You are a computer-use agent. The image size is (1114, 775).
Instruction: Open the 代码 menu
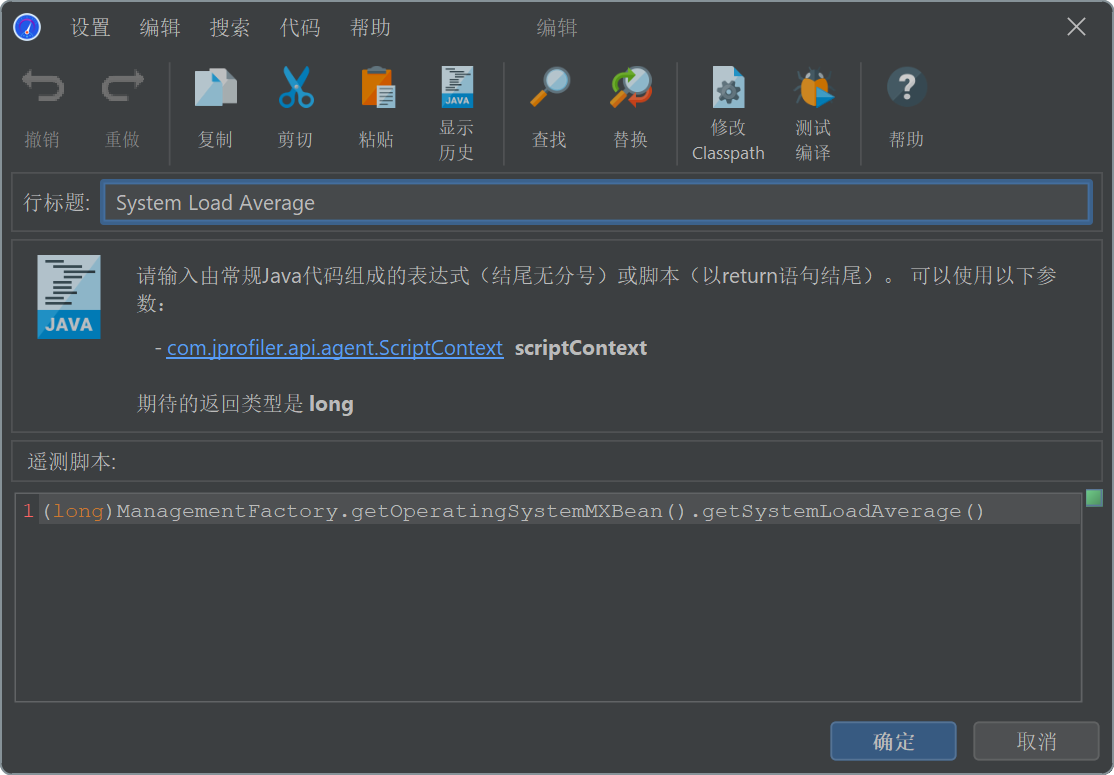(x=300, y=28)
